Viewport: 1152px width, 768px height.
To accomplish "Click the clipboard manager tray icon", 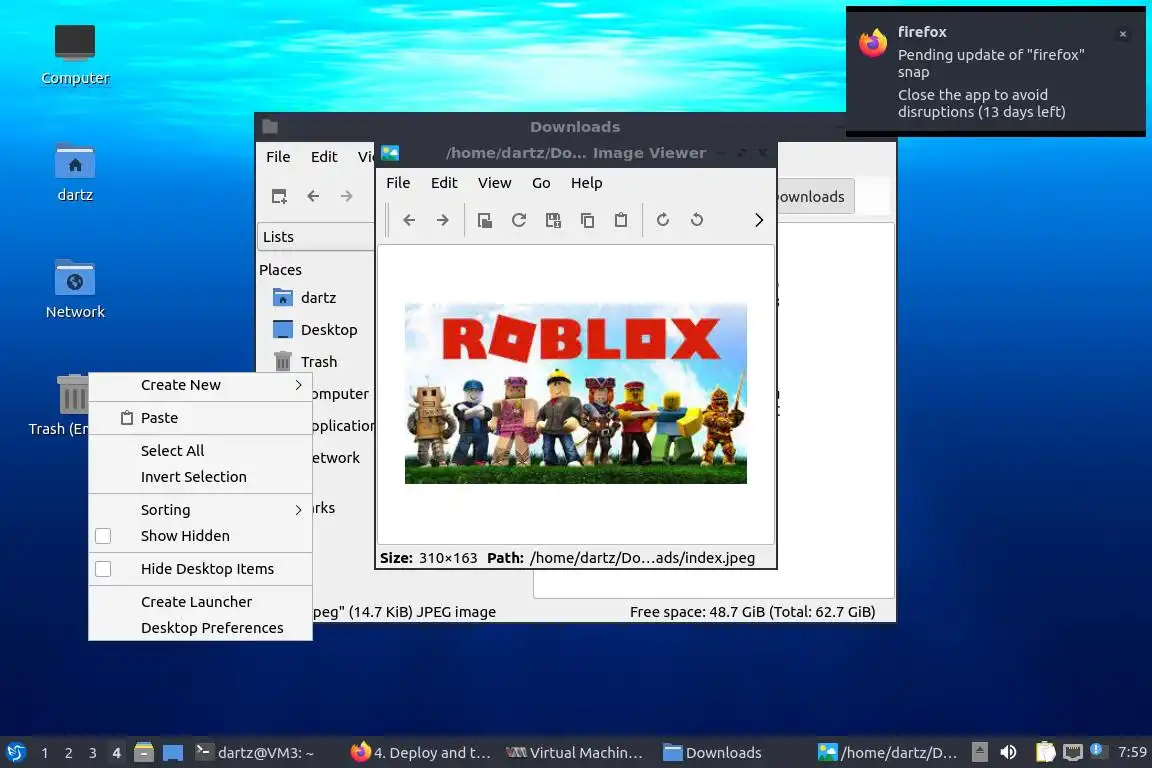I will (x=1045, y=752).
